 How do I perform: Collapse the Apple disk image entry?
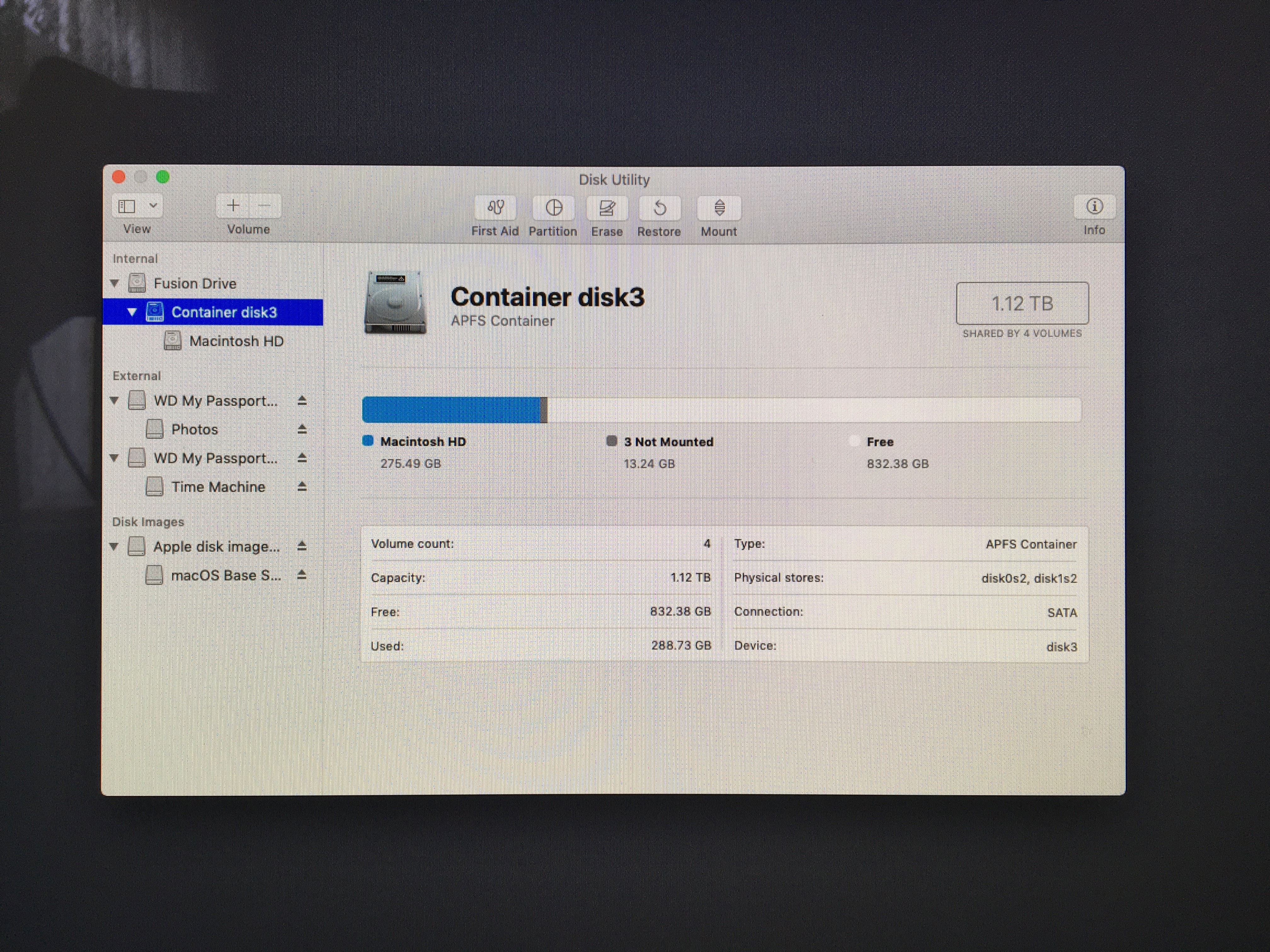coord(114,546)
